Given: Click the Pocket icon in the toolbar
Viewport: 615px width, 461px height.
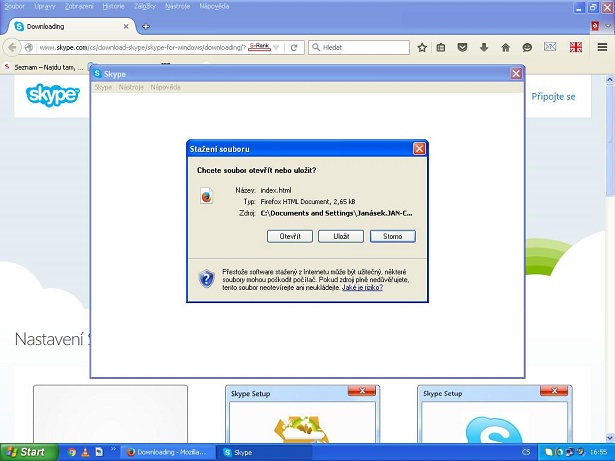Looking at the screenshot, I should 462,47.
